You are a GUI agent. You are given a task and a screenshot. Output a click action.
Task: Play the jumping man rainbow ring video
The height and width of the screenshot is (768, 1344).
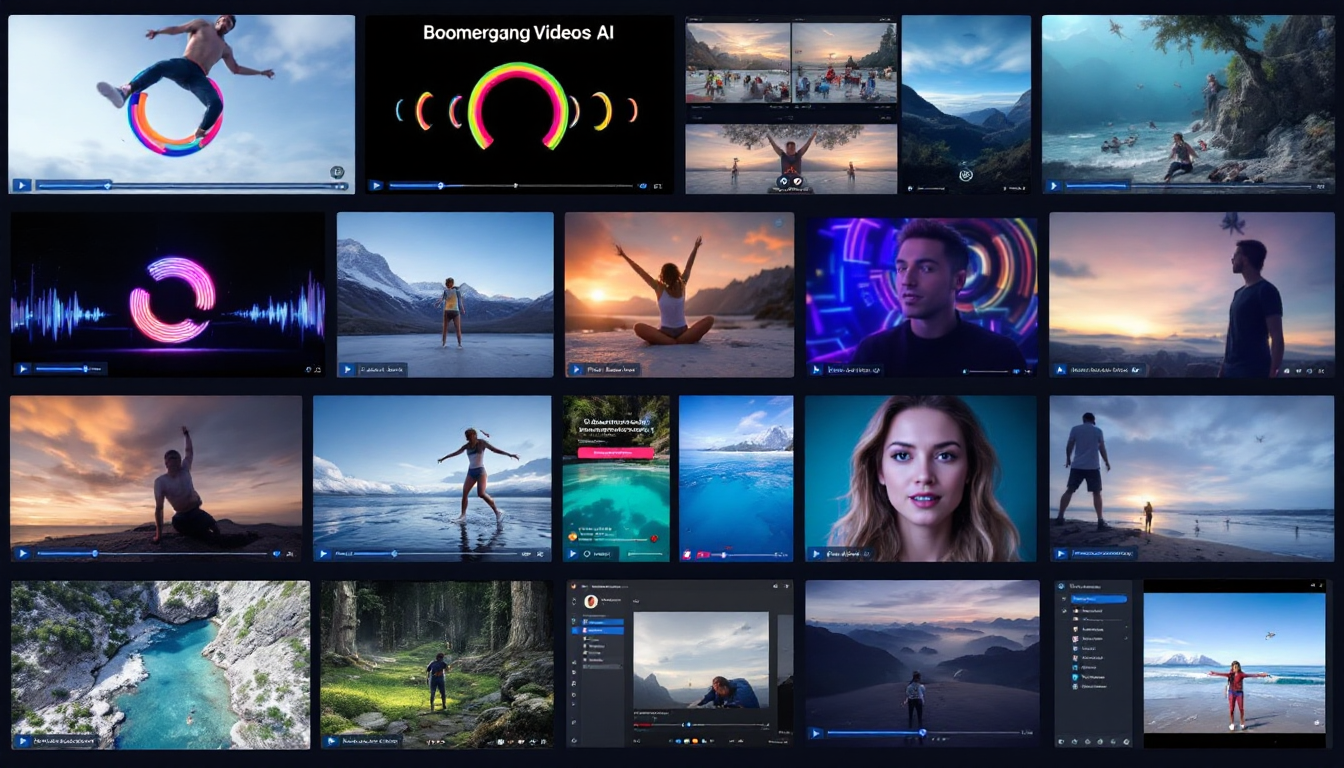pyautogui.click(x=21, y=185)
